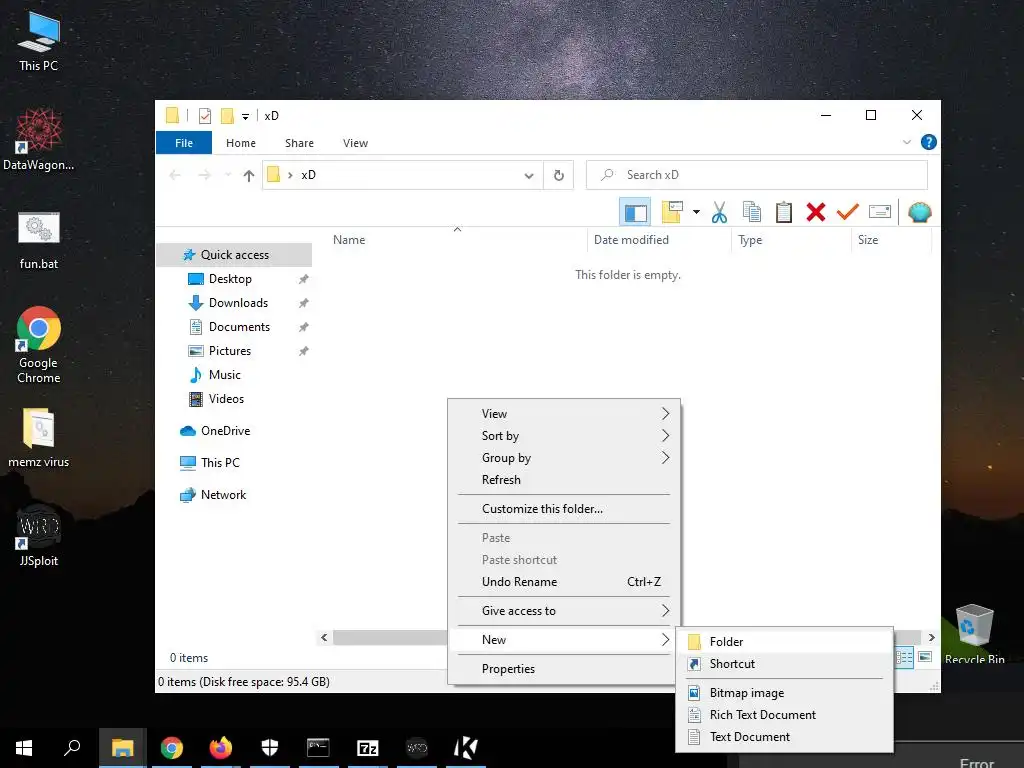The height and width of the screenshot is (768, 1024).
Task: Click horizontal scrollbar left arrow
Action: 324,637
